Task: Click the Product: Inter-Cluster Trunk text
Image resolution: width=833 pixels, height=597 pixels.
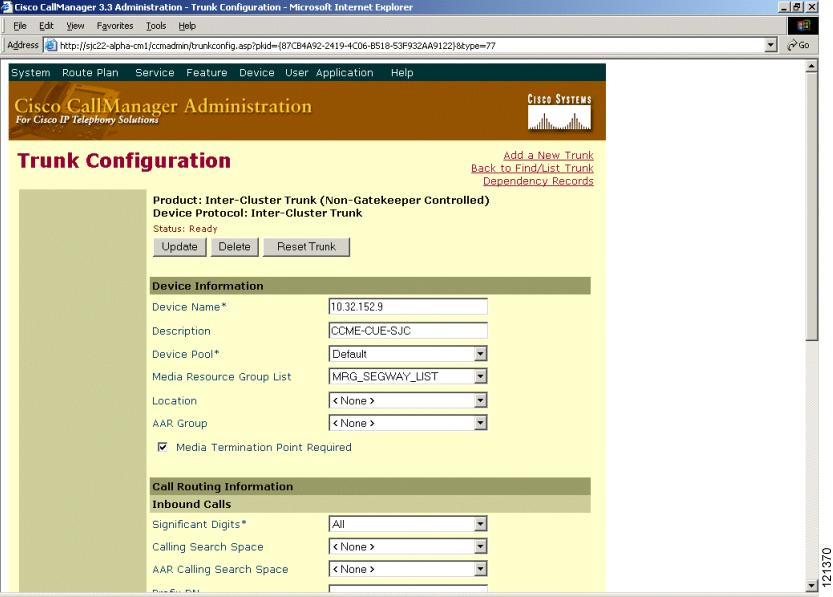Action: click(x=321, y=200)
